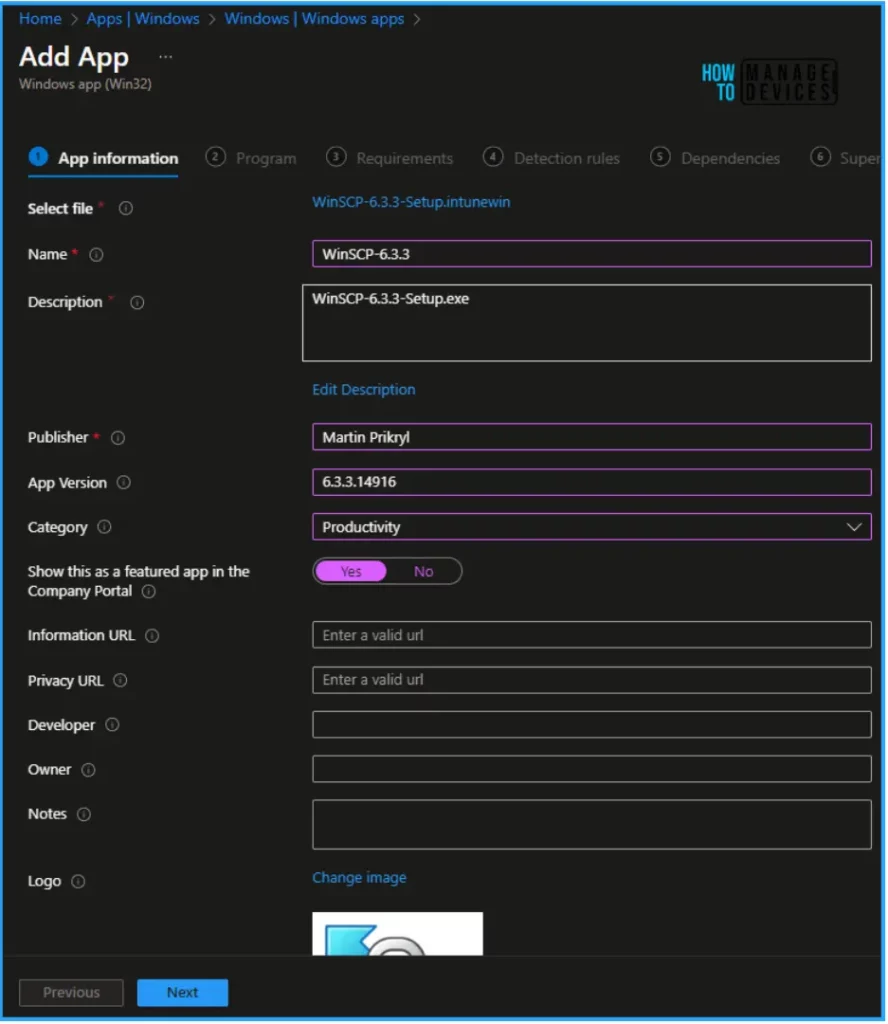The width and height of the screenshot is (888, 1024).
Task: Click the Owner field
Action: (x=592, y=769)
